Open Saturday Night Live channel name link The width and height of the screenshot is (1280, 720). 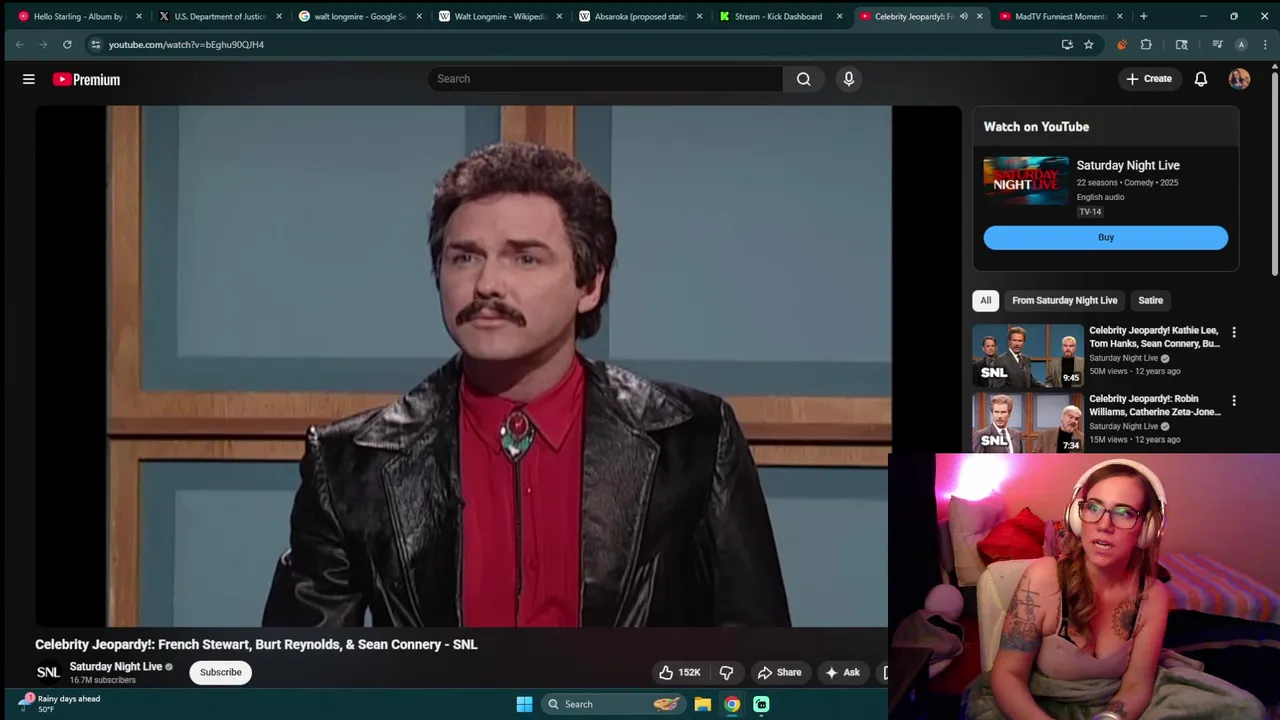[x=116, y=667]
